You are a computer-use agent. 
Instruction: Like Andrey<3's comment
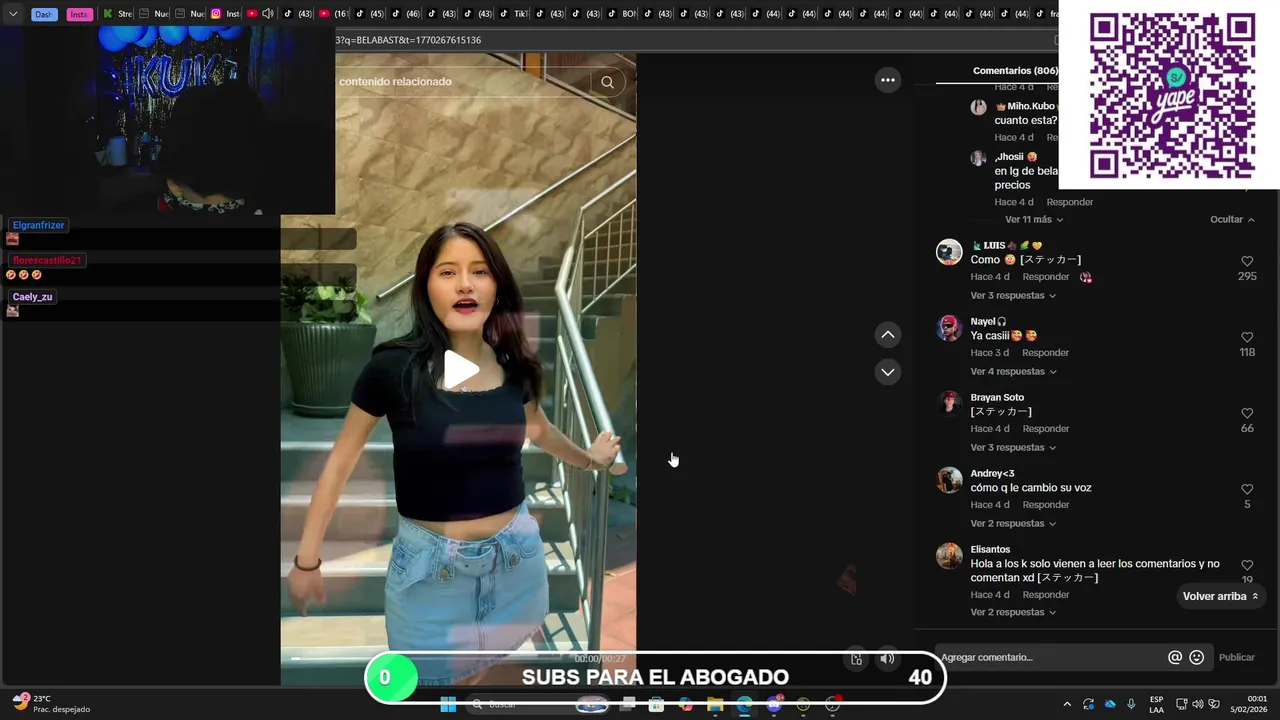pos(1247,489)
